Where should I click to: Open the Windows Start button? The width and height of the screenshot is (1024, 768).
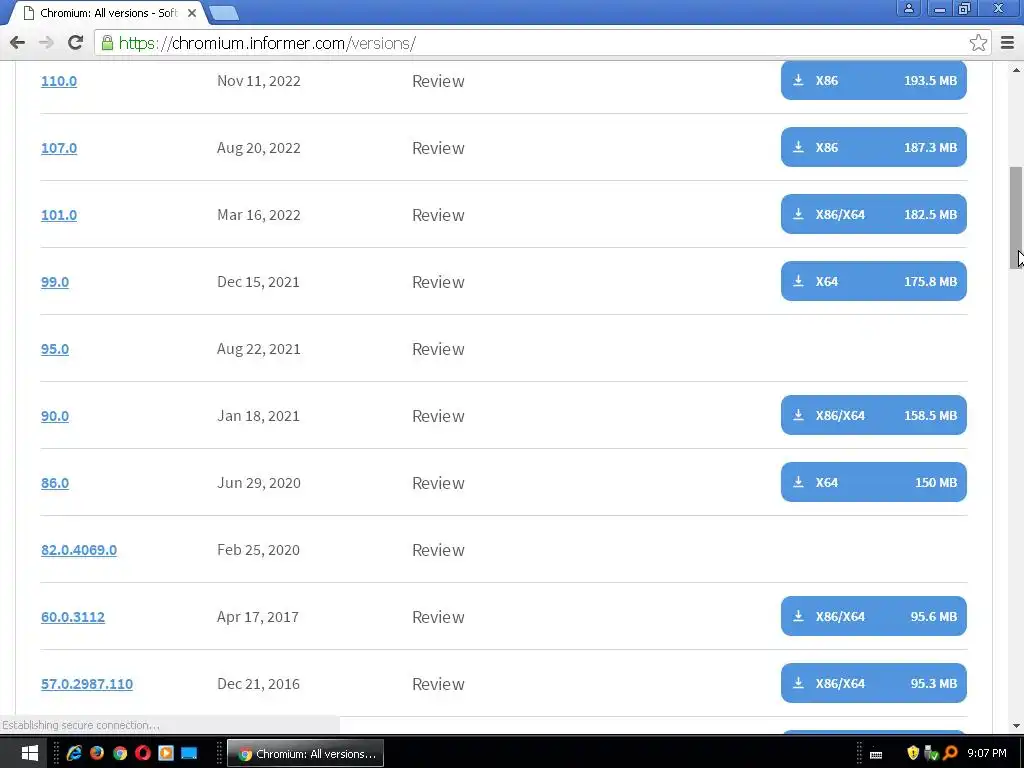tap(29, 753)
